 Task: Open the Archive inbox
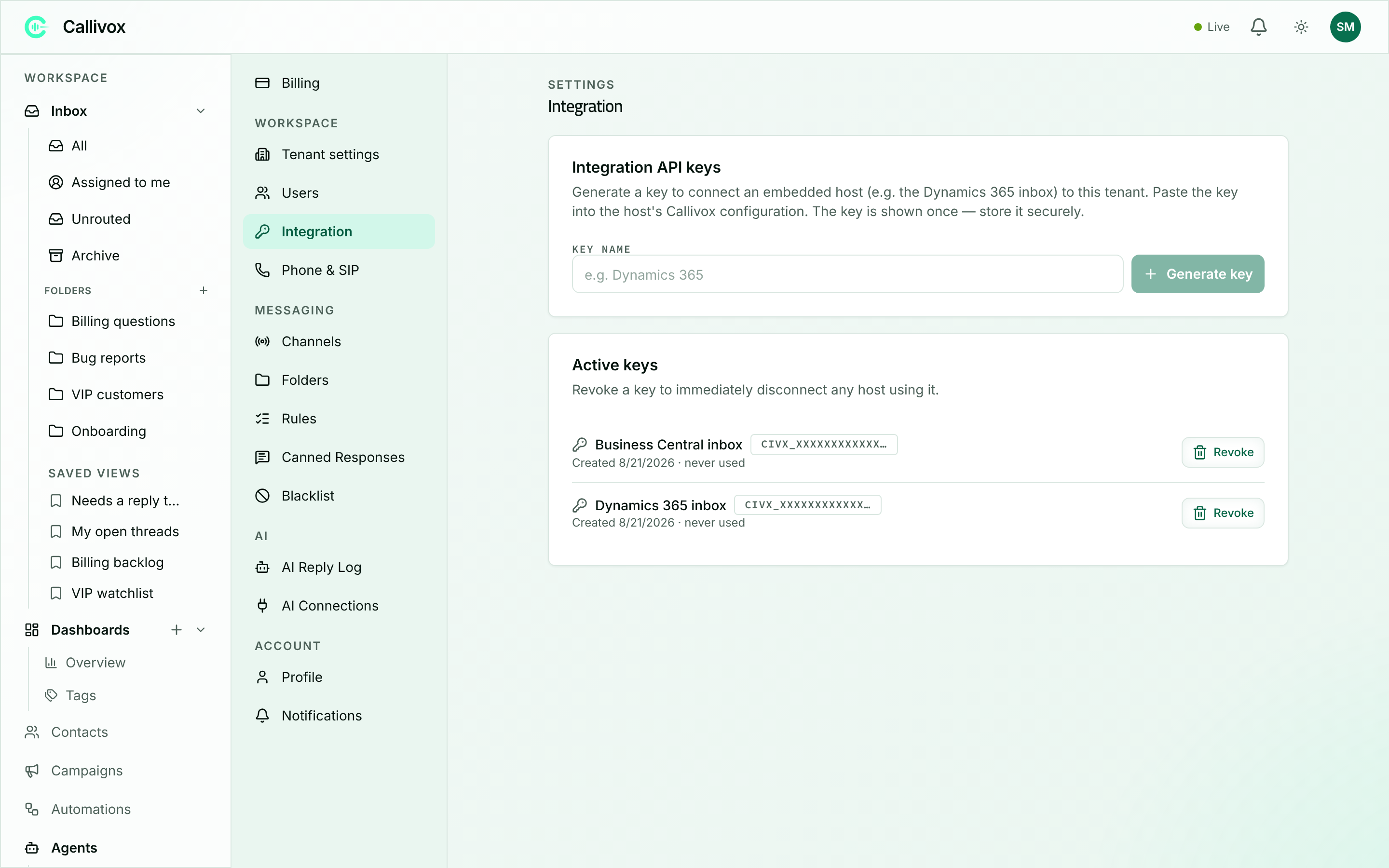pyautogui.click(x=127, y=256)
